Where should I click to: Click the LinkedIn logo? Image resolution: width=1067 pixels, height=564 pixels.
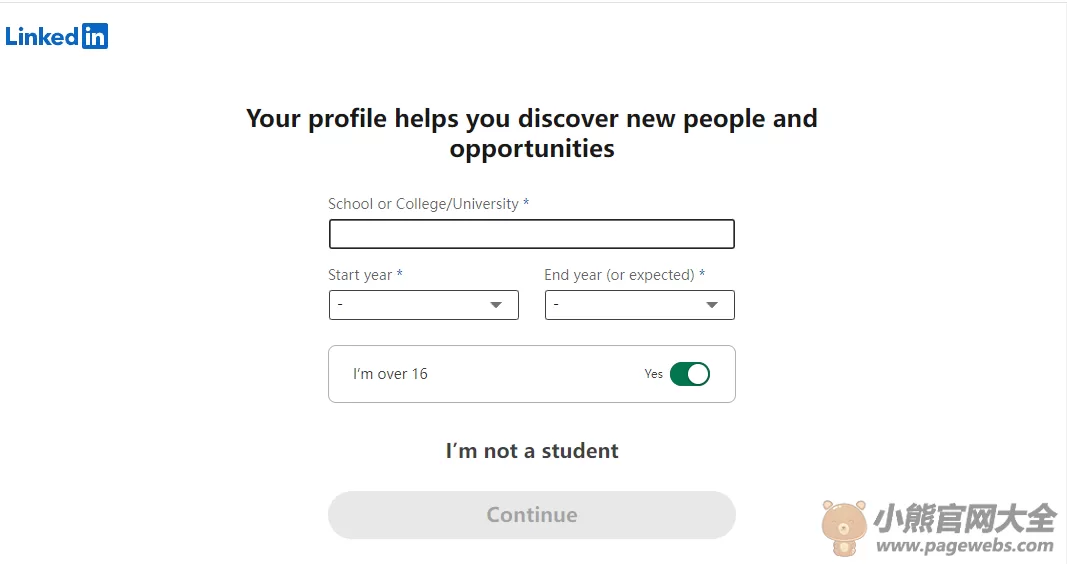[x=56, y=36]
